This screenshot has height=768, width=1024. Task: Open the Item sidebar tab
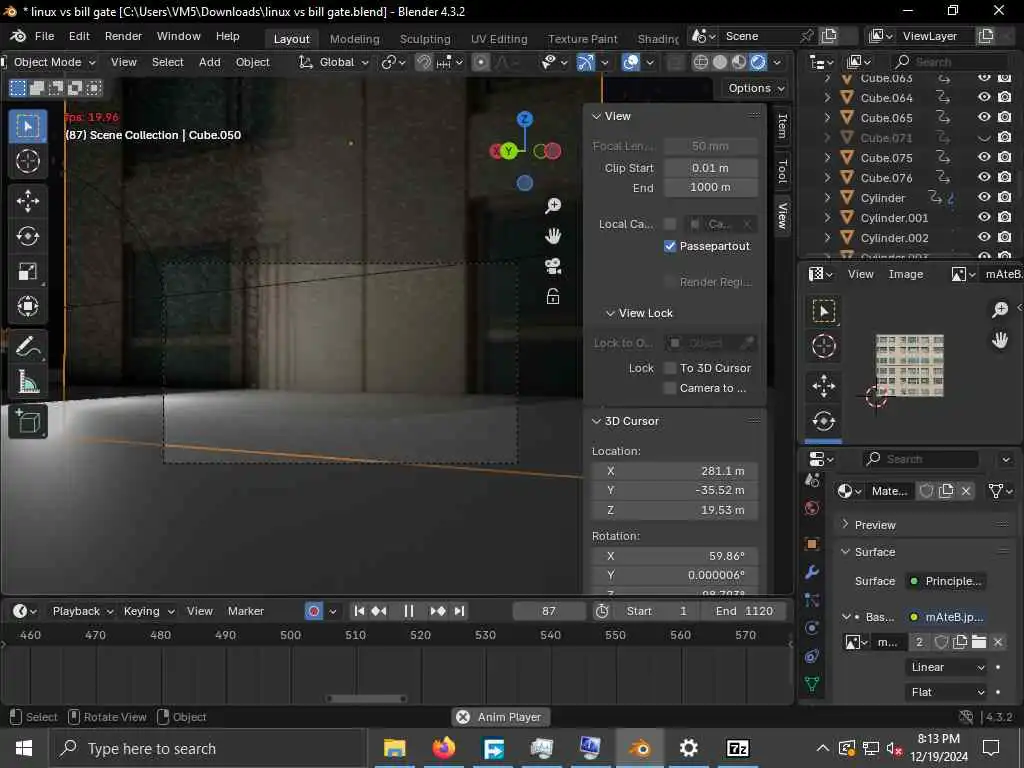[x=782, y=125]
